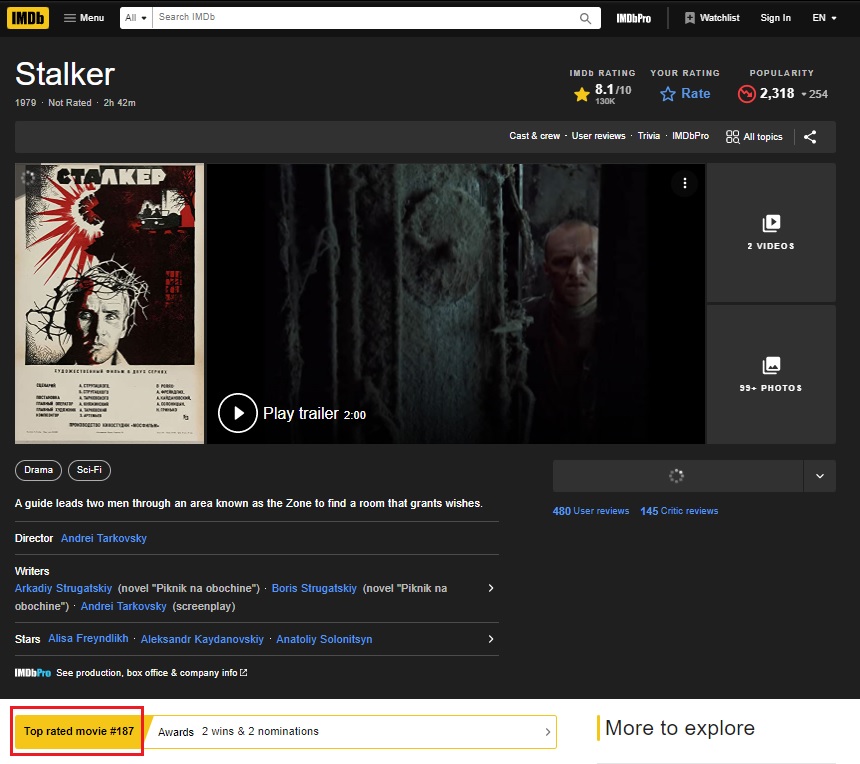The height and width of the screenshot is (764, 860).
Task: Click the Rate star icon
Action: 668,94
